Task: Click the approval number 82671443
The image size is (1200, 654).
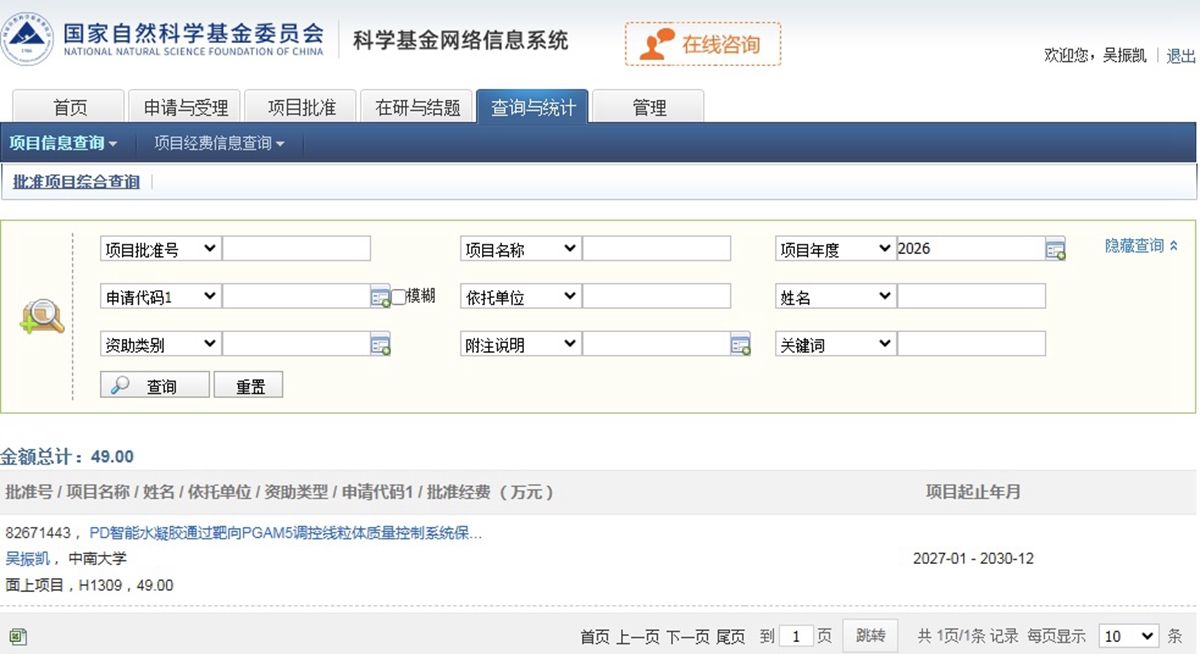Action: (x=38, y=533)
